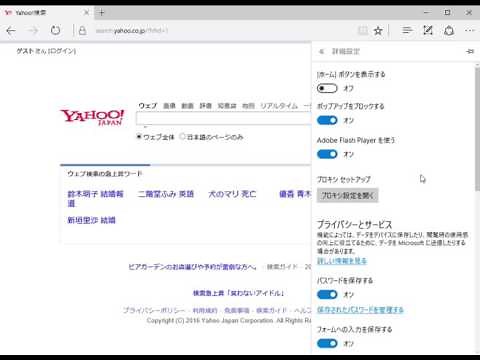Add page to favorites with star icon
Screen dimensions: 480x360
coord(378,31)
